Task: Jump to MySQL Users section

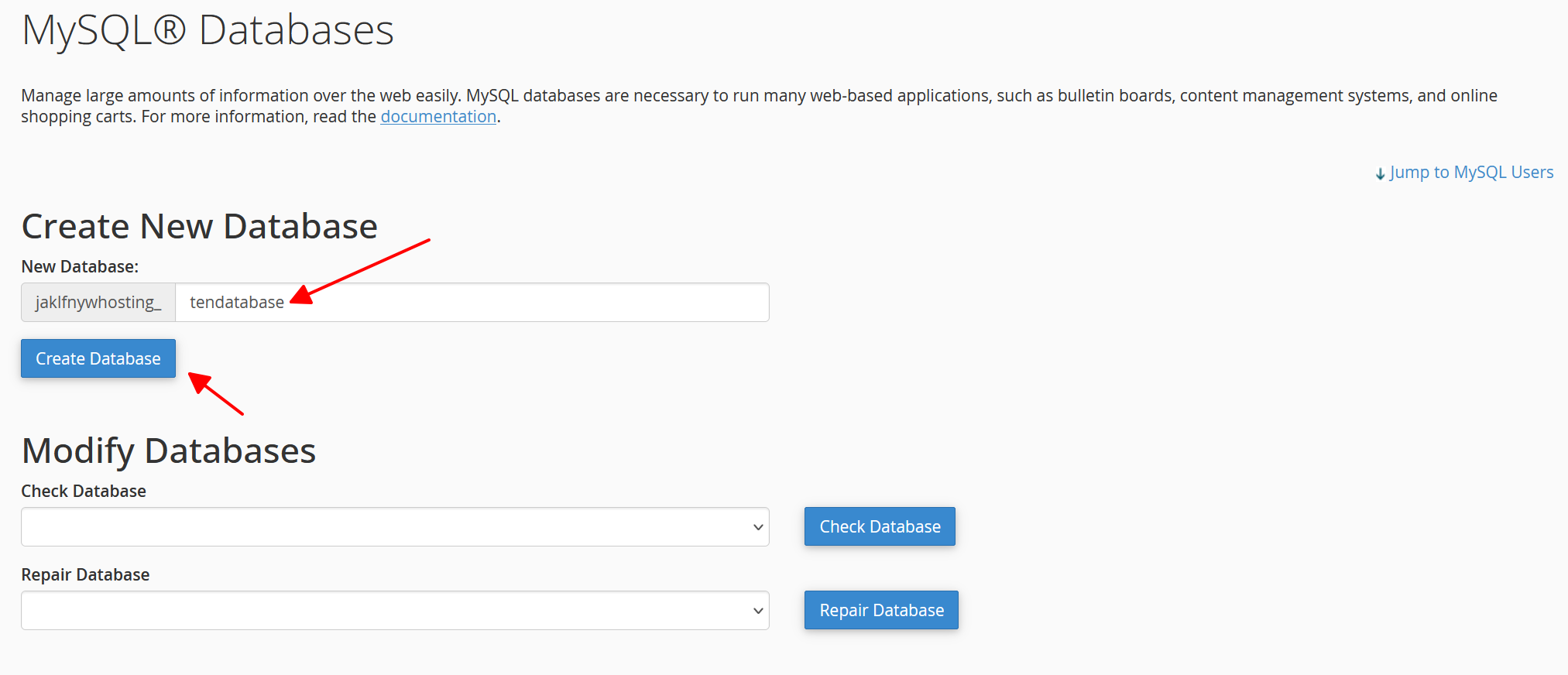Action: (x=1470, y=173)
